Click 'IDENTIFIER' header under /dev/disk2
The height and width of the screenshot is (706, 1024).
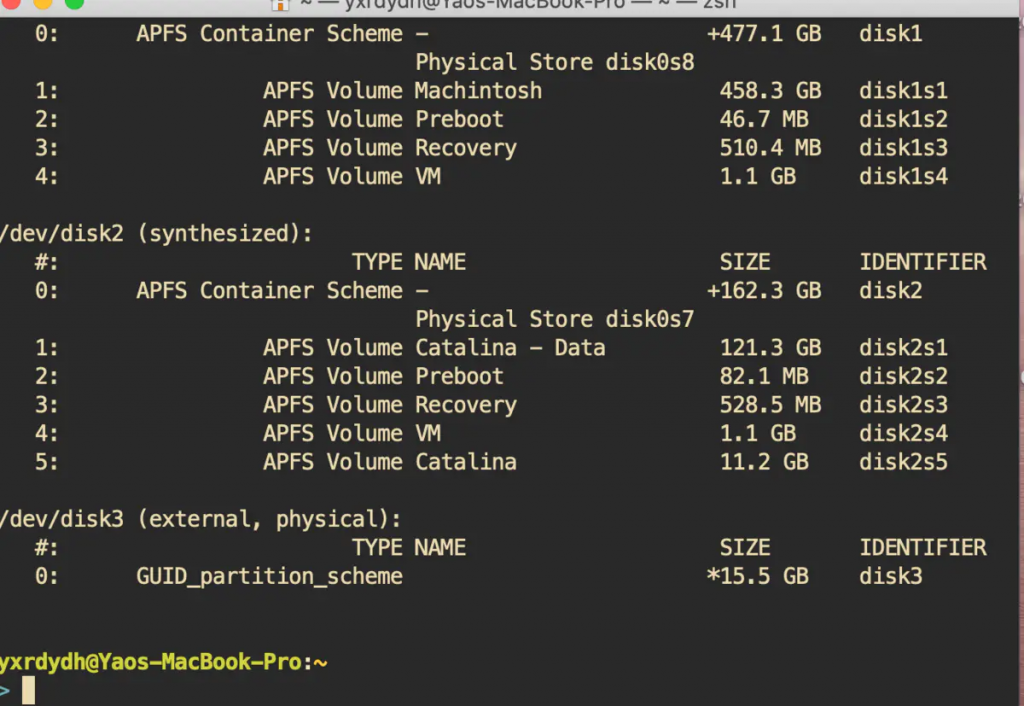tap(923, 263)
